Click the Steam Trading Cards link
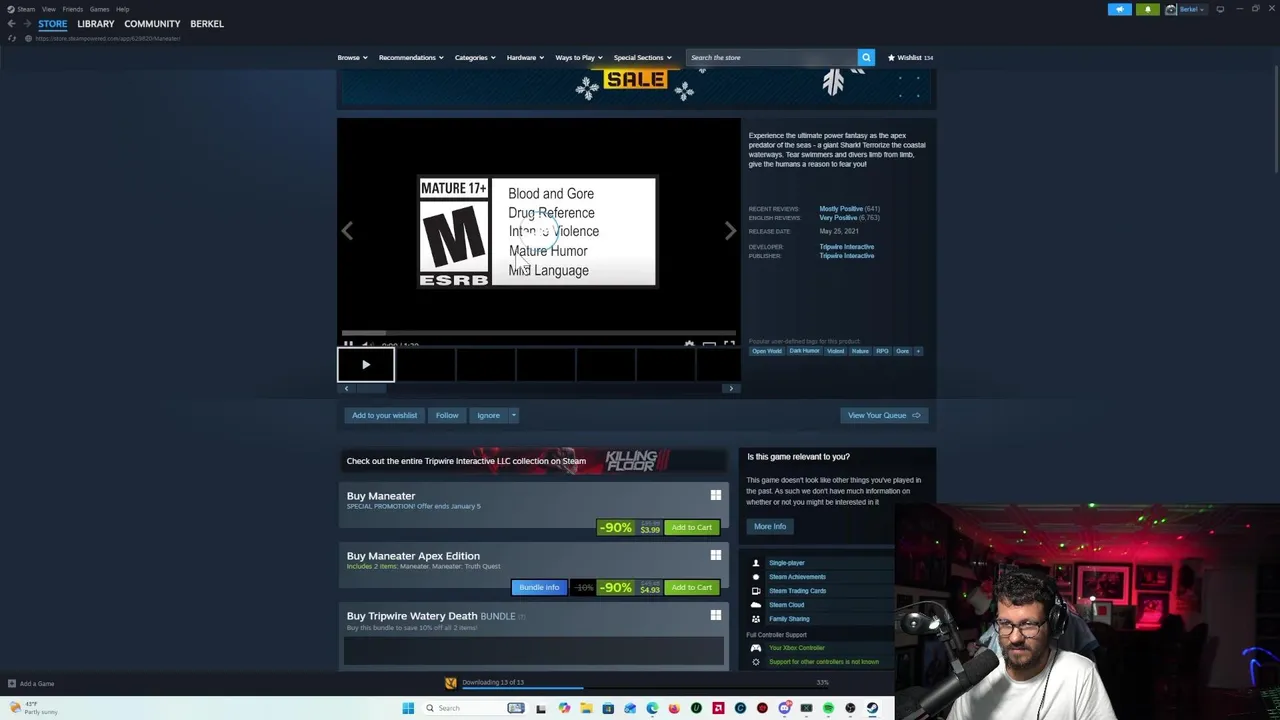Viewport: 1280px width, 720px height. pos(797,591)
